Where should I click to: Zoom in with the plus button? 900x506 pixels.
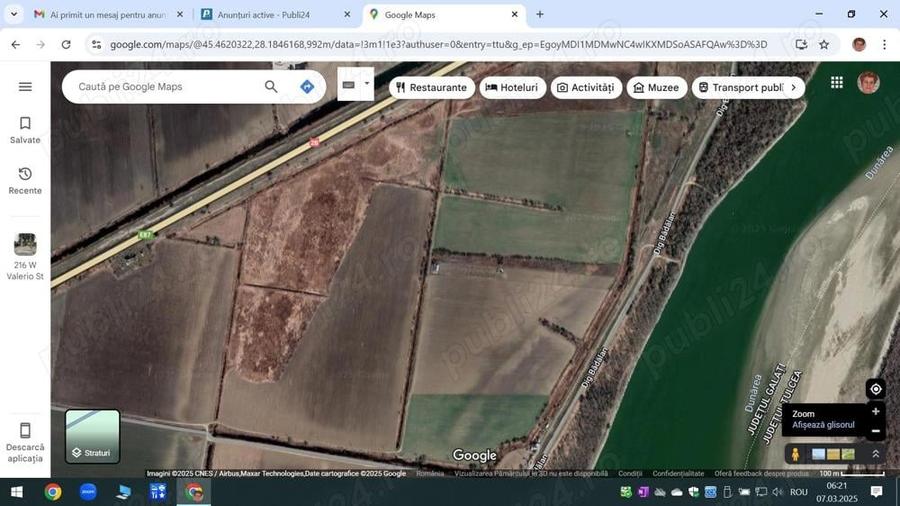pyautogui.click(x=875, y=411)
